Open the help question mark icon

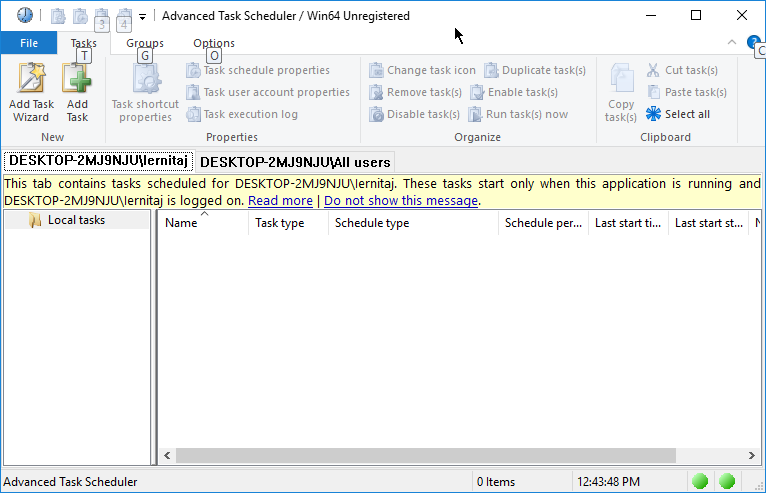(x=753, y=42)
